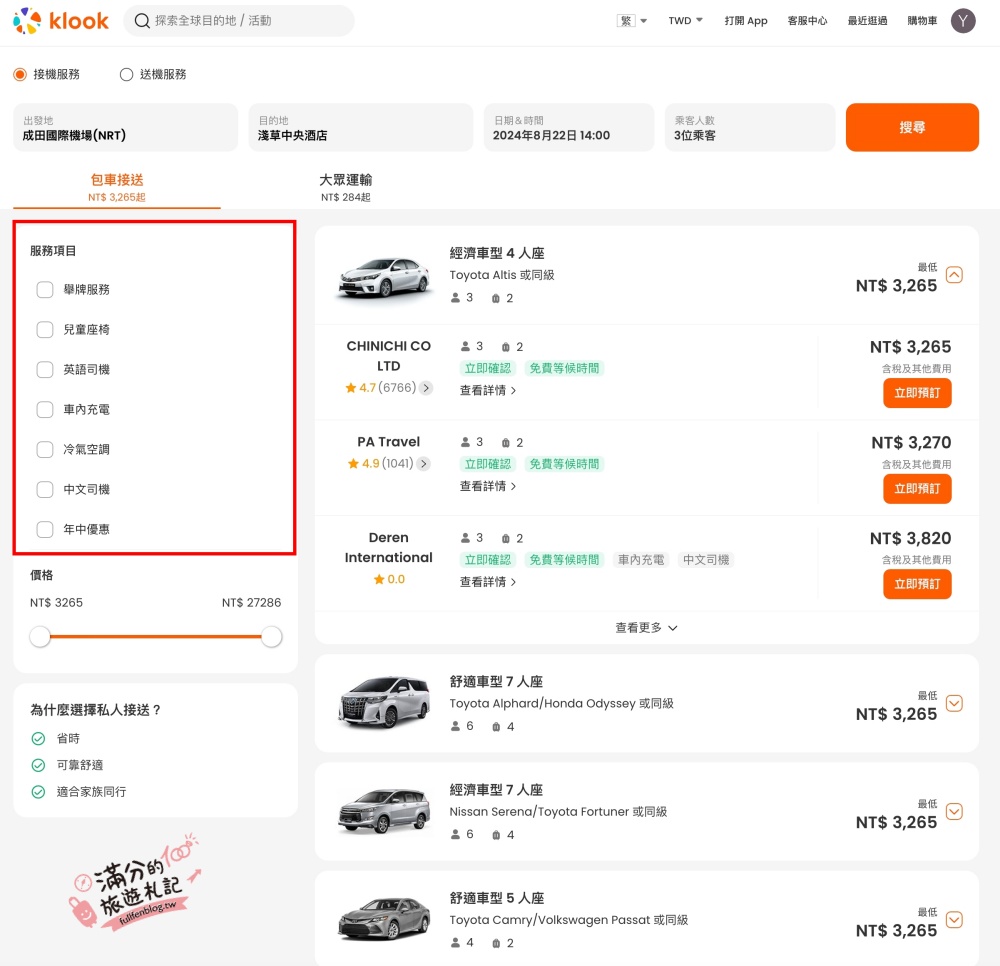Image resolution: width=1000 pixels, height=966 pixels.
Task: Expand the 舒適車型 5 人座 card
Action: [x=954, y=920]
